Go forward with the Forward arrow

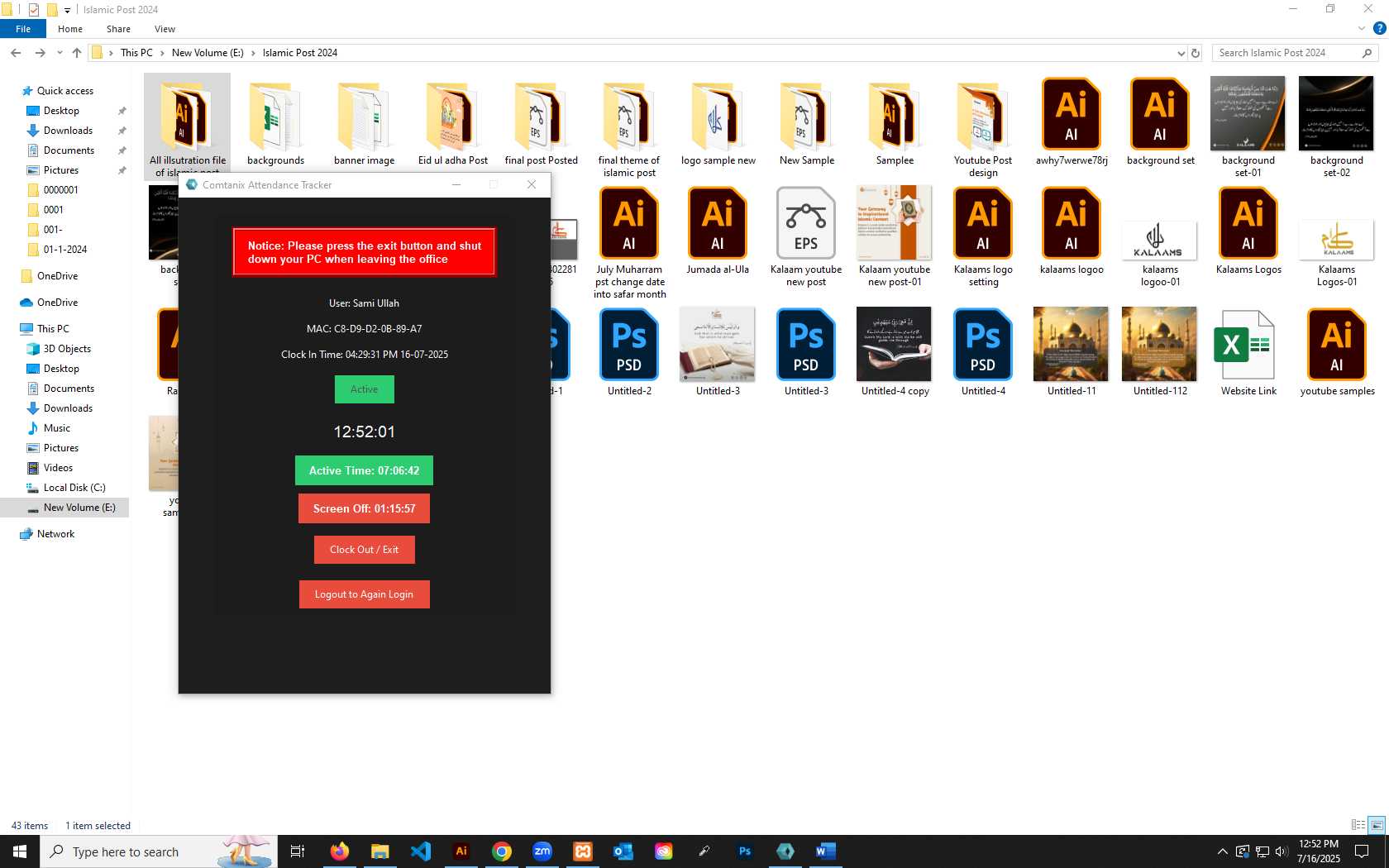pyautogui.click(x=40, y=53)
